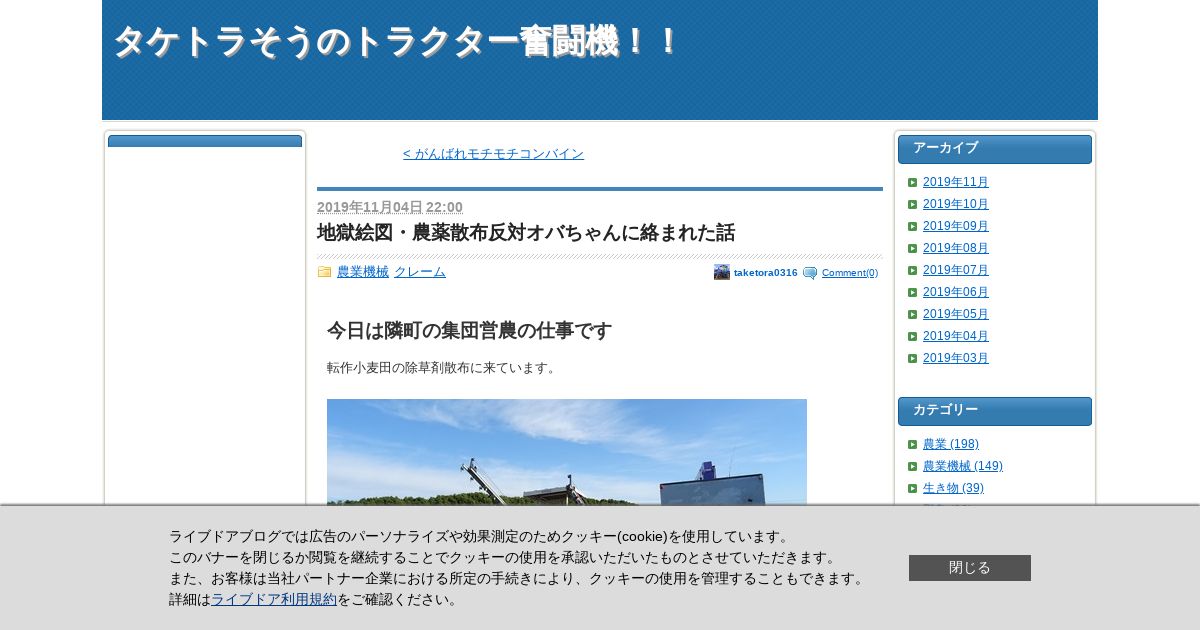Click the クレーム category tag link
The image size is (1200, 630).
420,272
